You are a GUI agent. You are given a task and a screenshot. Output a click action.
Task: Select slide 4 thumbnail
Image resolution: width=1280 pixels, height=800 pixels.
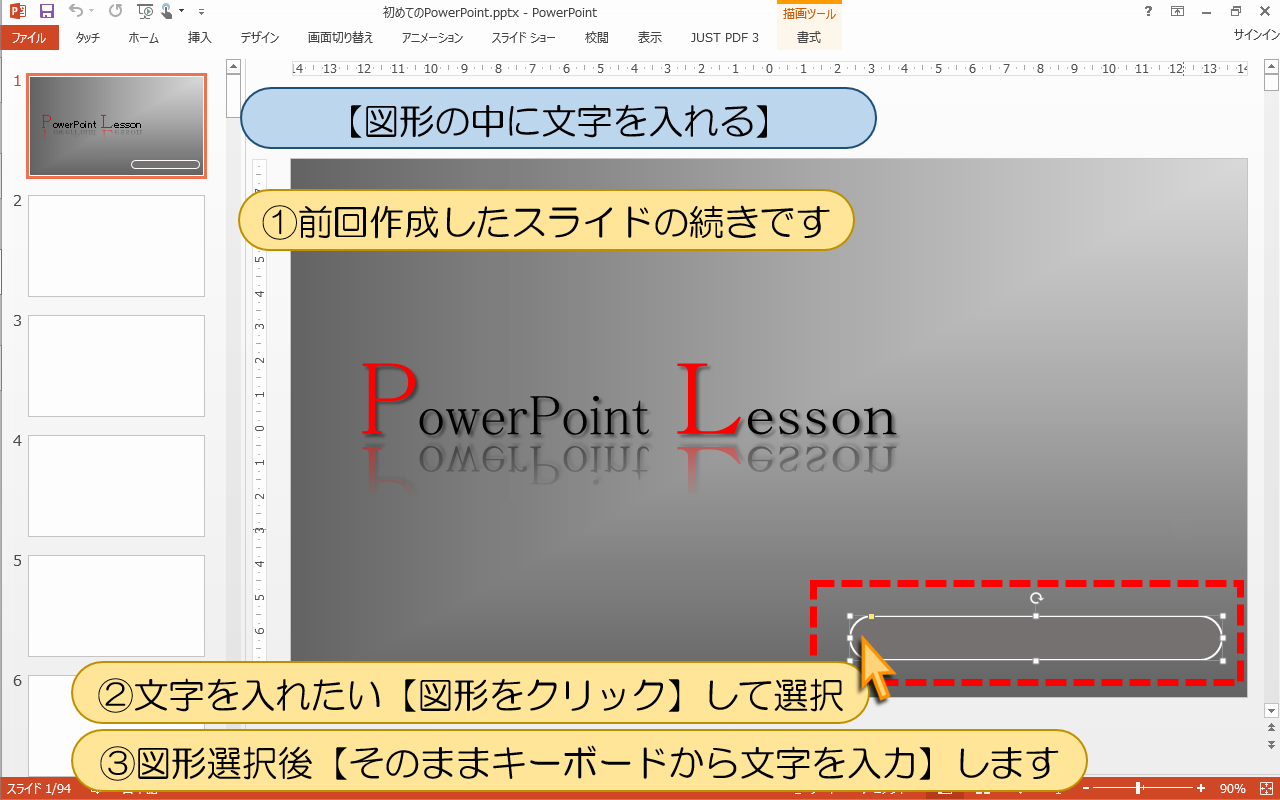tap(116, 486)
